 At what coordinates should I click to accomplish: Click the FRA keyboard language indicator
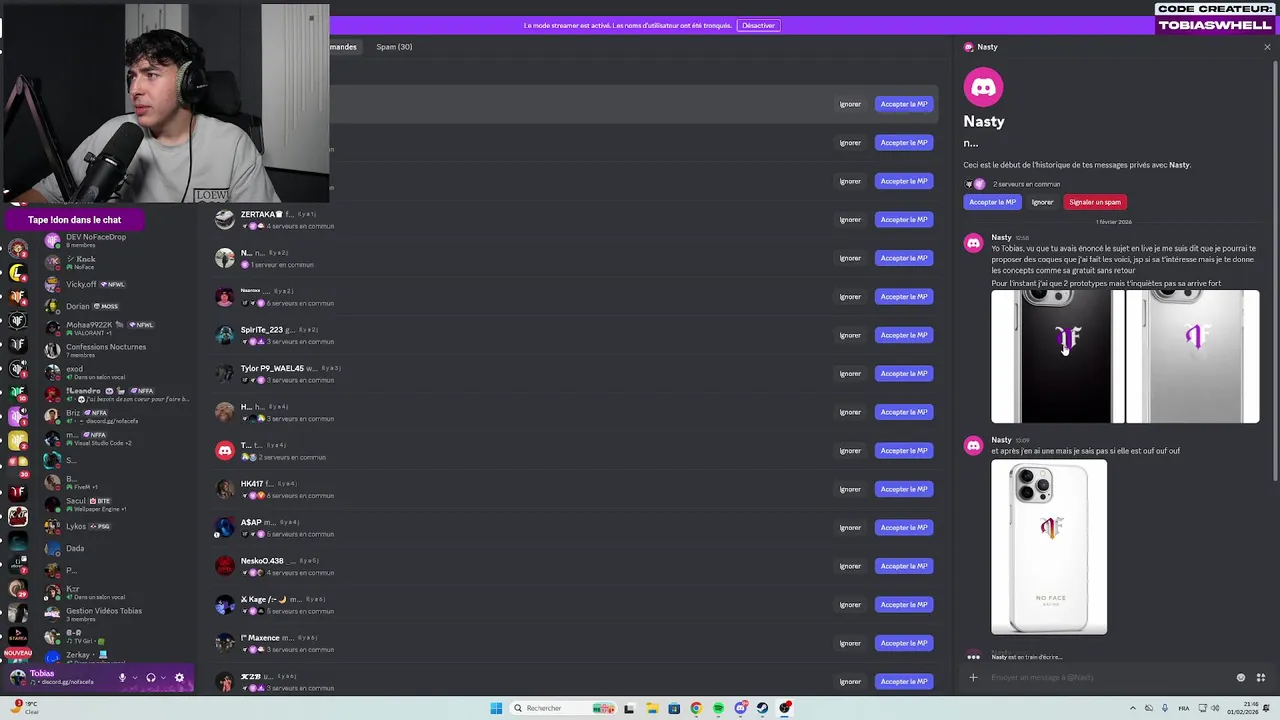(1186, 708)
